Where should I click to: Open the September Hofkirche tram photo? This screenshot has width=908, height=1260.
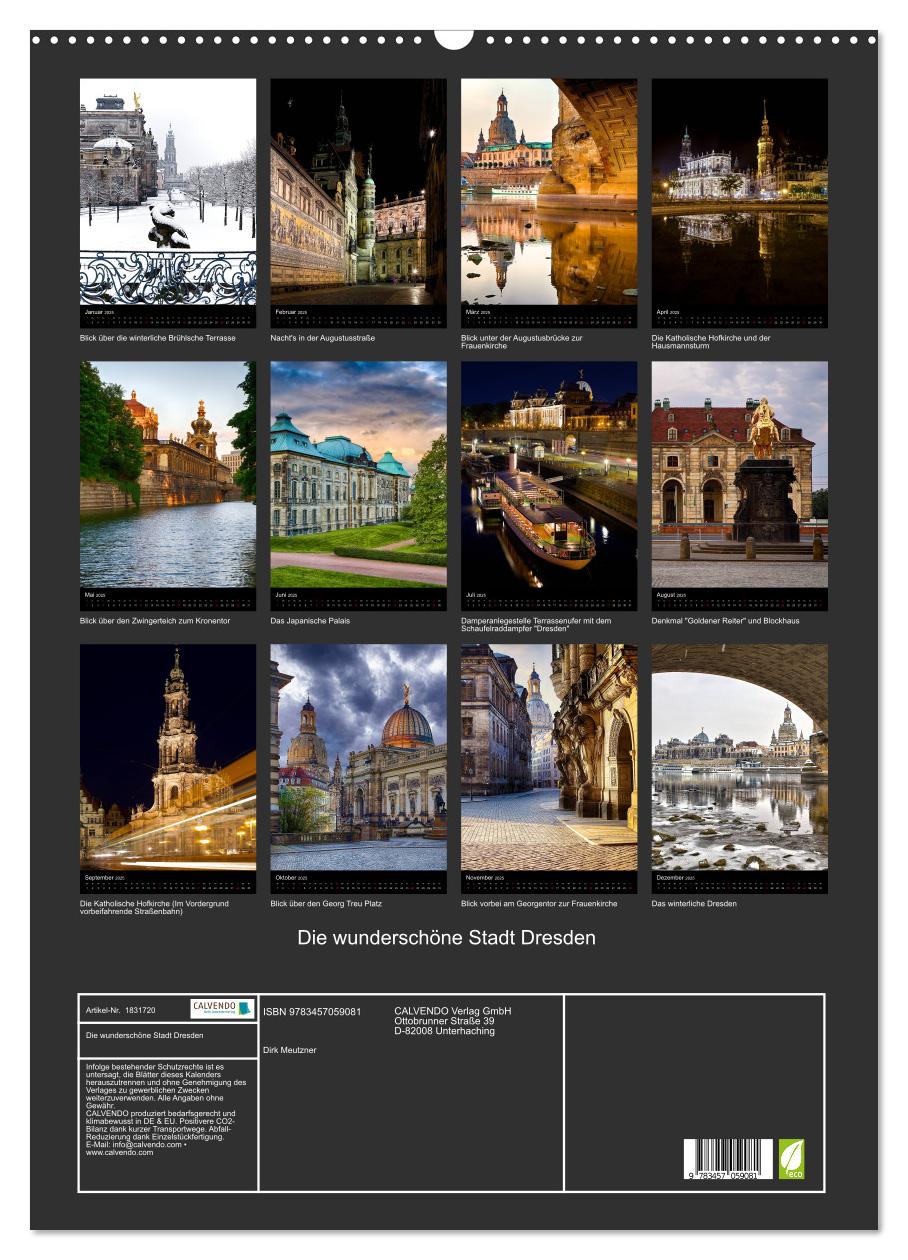[168, 757]
